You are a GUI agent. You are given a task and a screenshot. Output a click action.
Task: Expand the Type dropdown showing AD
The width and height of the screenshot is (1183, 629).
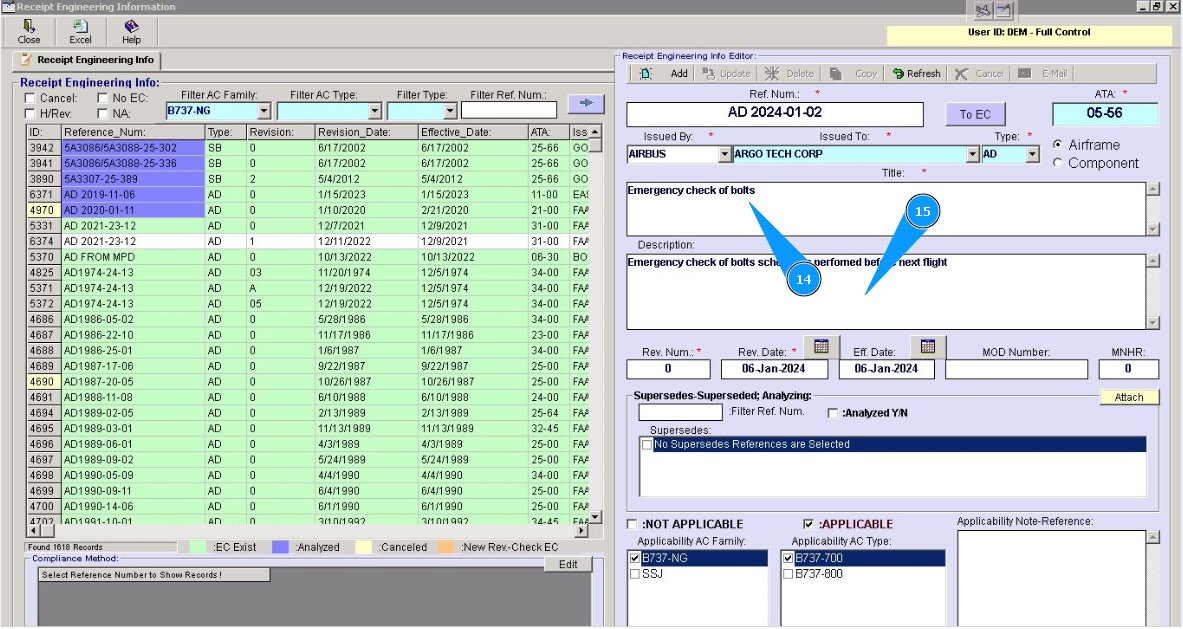(1032, 155)
